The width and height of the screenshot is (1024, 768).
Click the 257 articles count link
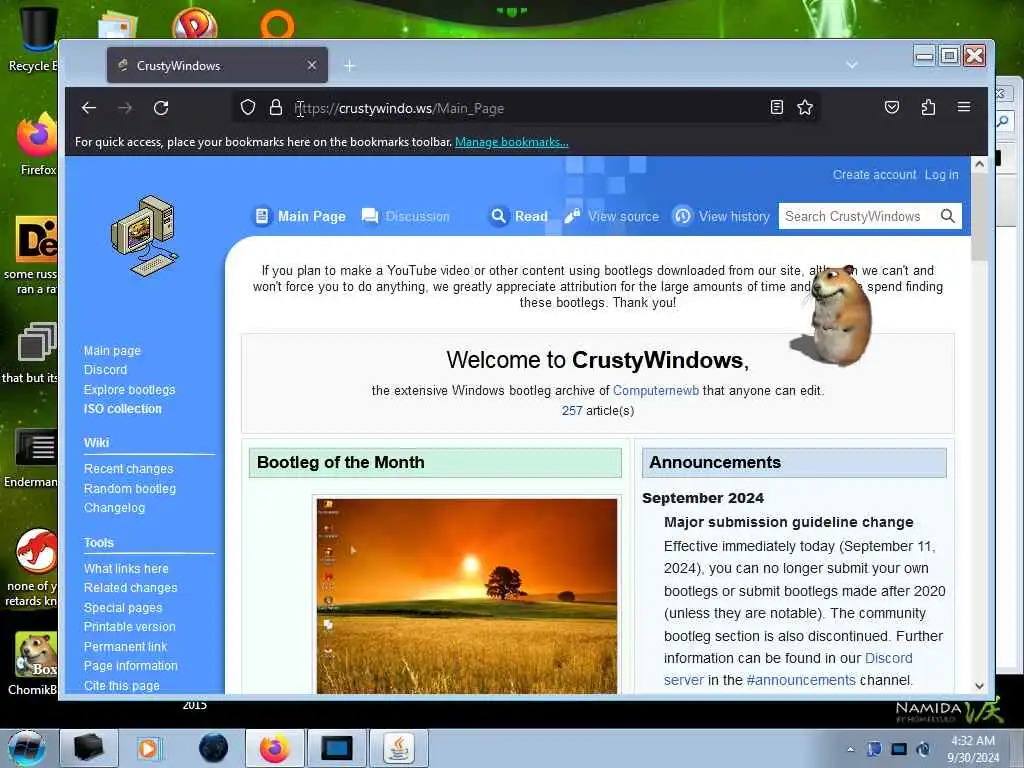tap(571, 411)
